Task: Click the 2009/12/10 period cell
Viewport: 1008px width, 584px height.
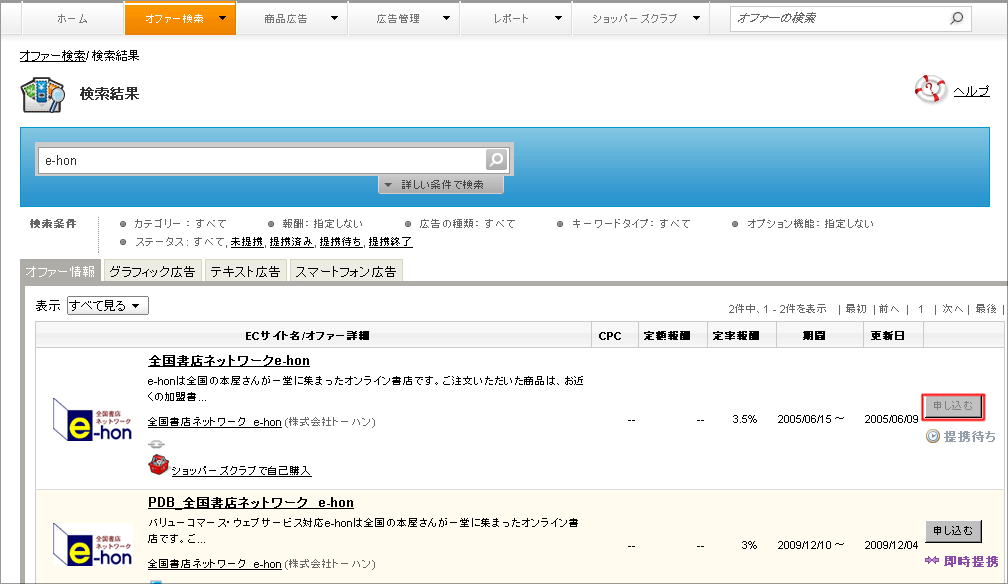Action: (811, 545)
